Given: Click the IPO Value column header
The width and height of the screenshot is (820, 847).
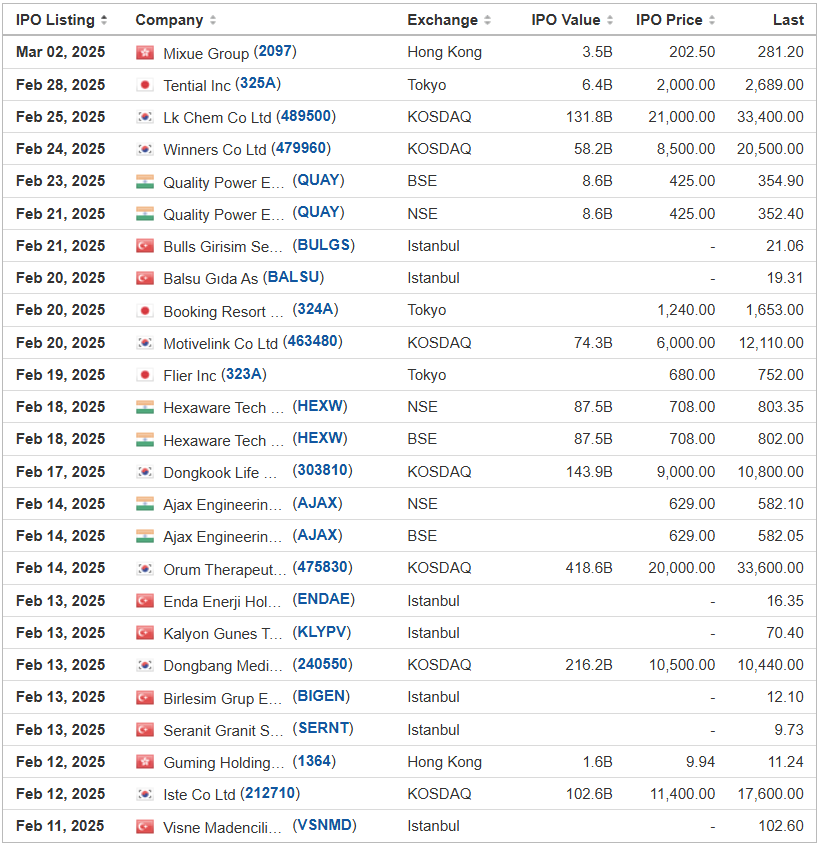Looking at the screenshot, I should (x=566, y=20).
